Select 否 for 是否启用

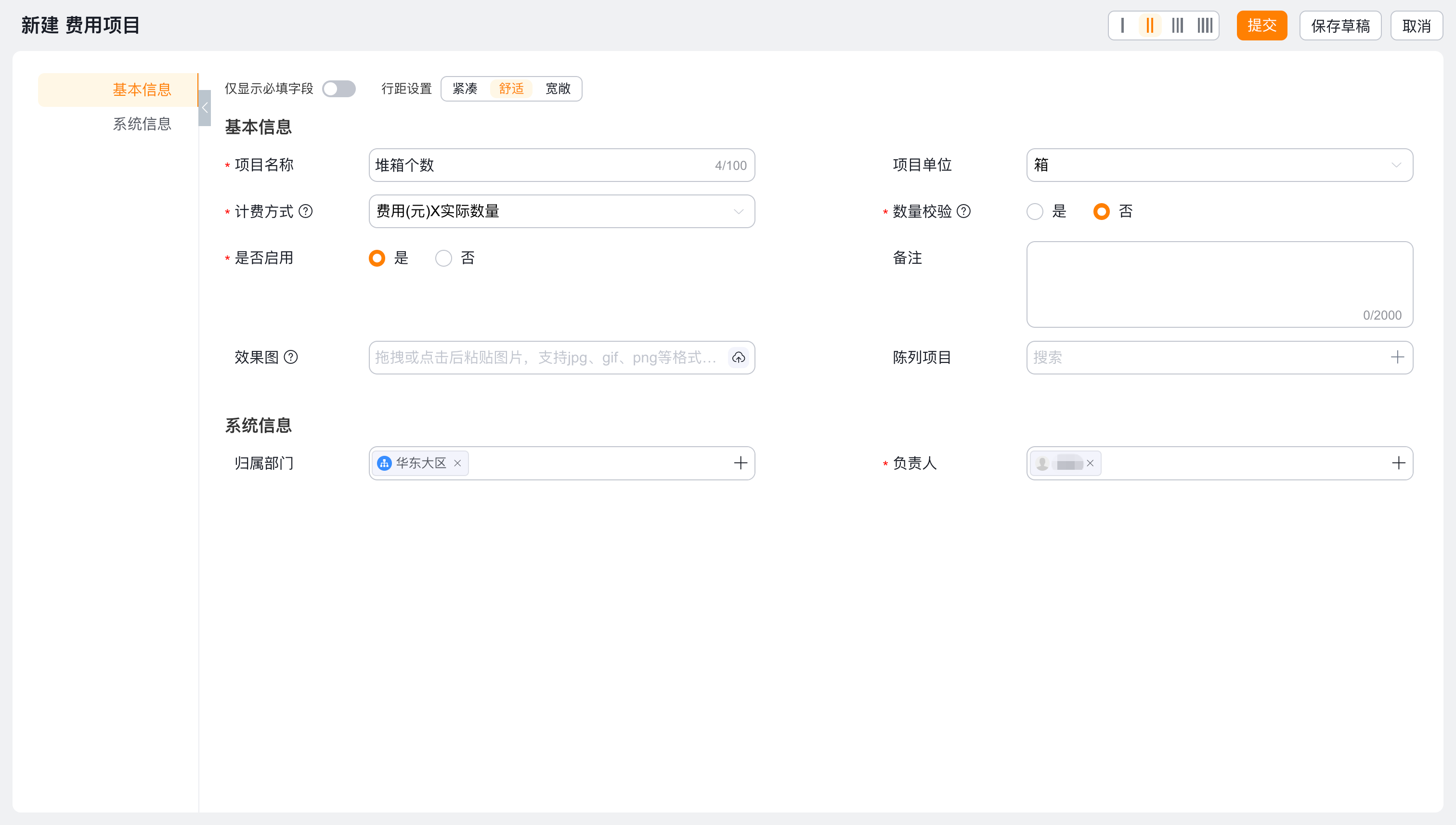(443, 258)
